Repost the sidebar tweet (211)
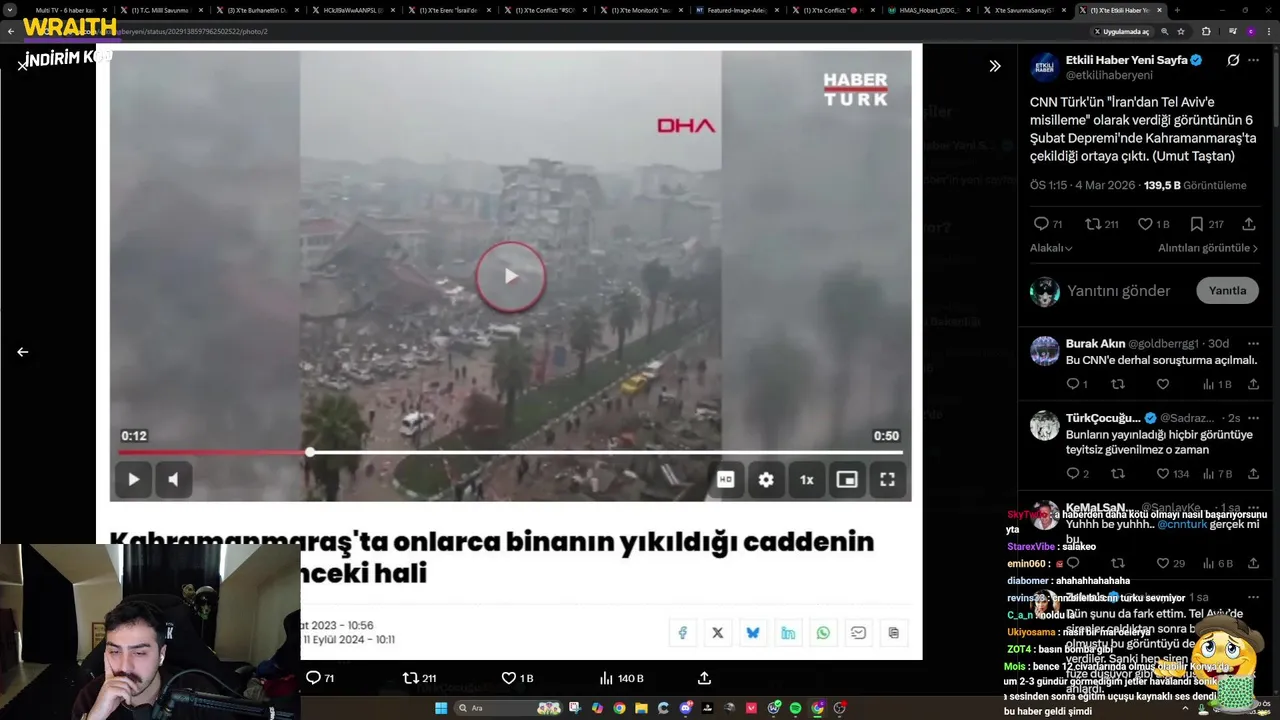The height and width of the screenshot is (720, 1280). pos(1102,224)
